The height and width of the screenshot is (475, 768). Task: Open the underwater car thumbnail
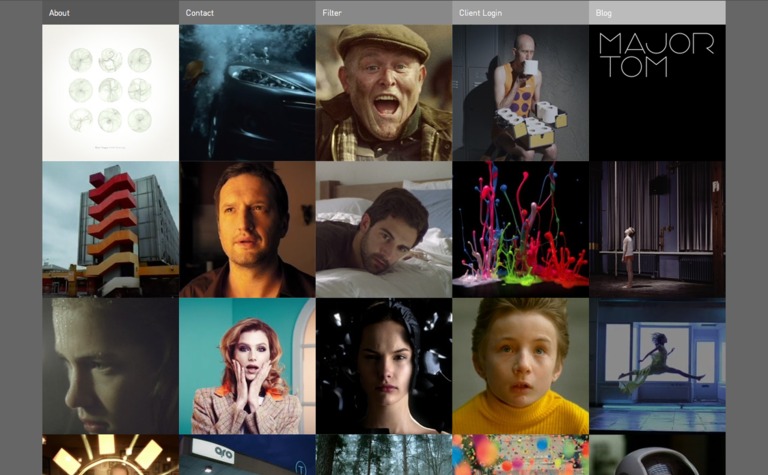pos(247,93)
